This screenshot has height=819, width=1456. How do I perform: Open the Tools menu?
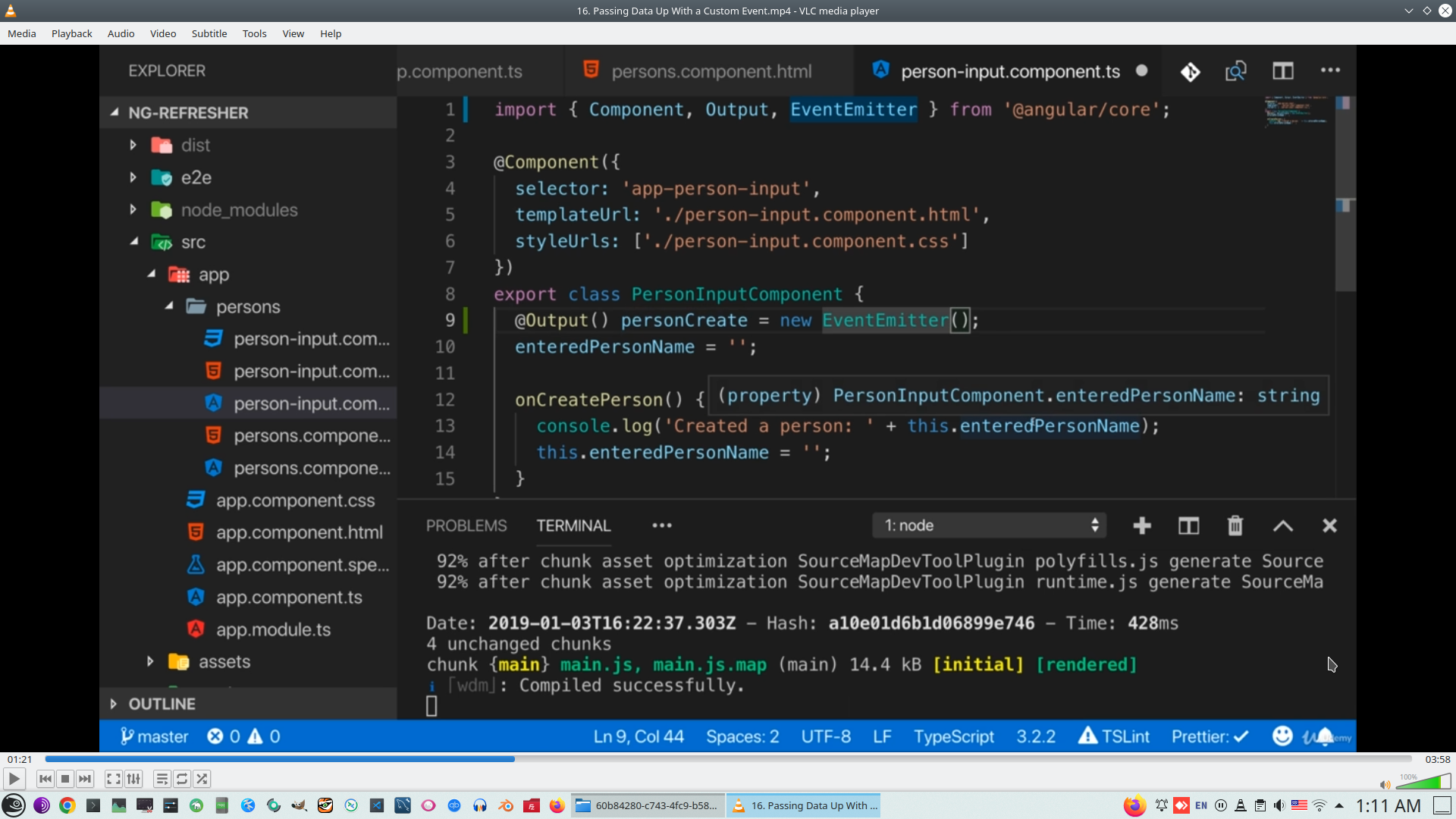254,33
